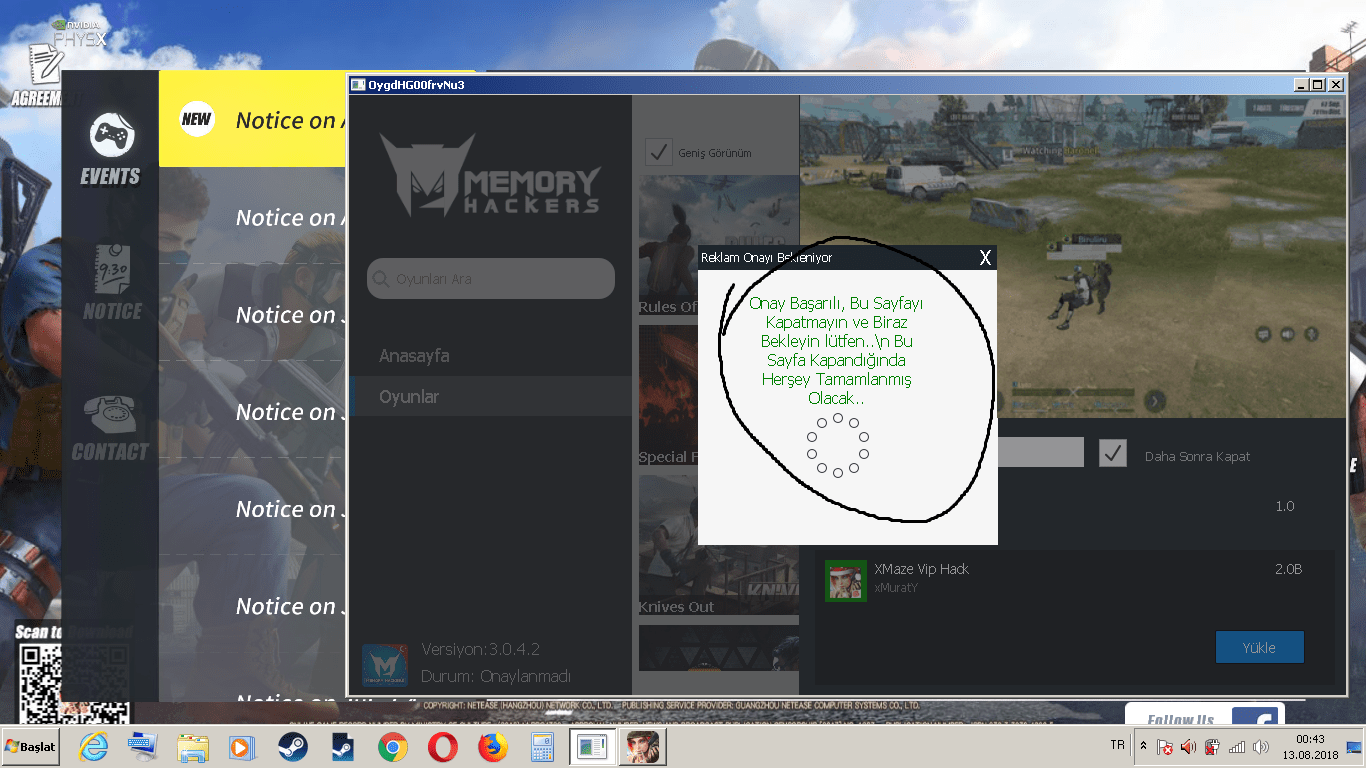Open Events in the game launcher

tap(110, 150)
